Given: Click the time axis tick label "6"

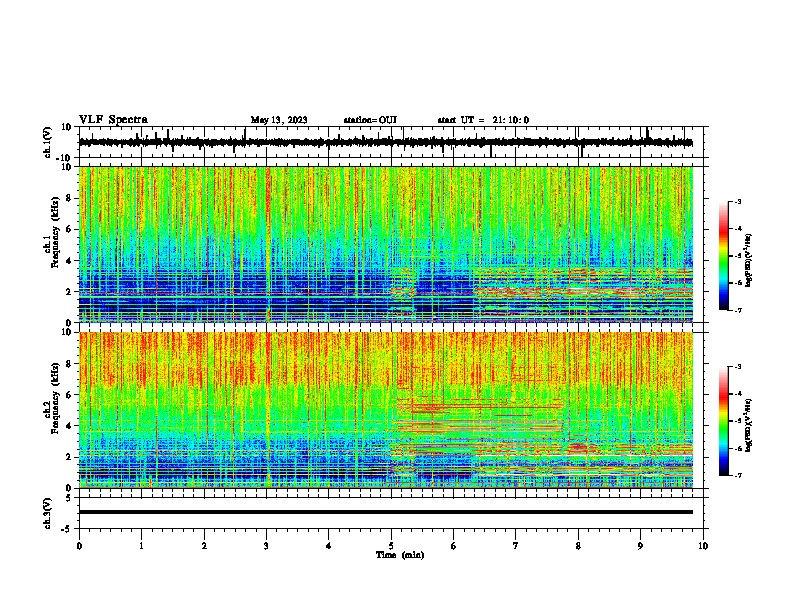Looking at the screenshot, I should point(454,546).
